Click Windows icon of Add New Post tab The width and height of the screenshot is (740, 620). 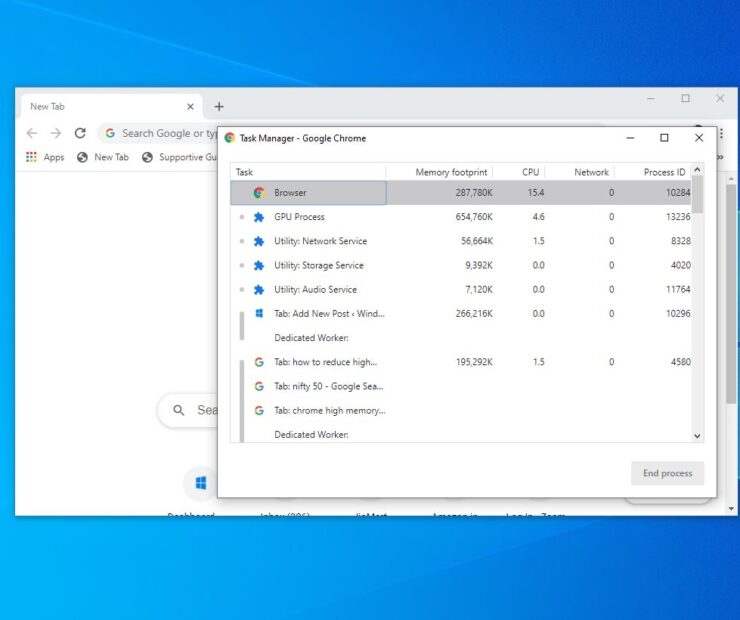pyautogui.click(x=259, y=313)
